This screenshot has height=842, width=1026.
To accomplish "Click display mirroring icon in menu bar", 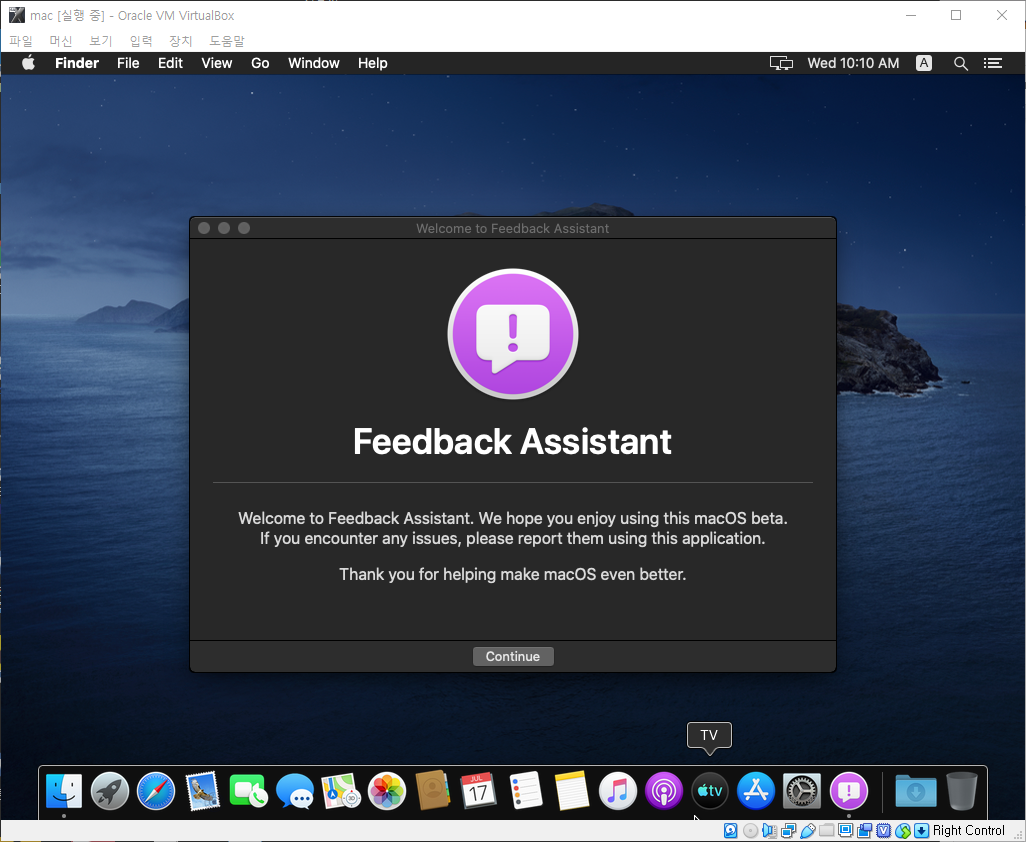I will click(781, 63).
